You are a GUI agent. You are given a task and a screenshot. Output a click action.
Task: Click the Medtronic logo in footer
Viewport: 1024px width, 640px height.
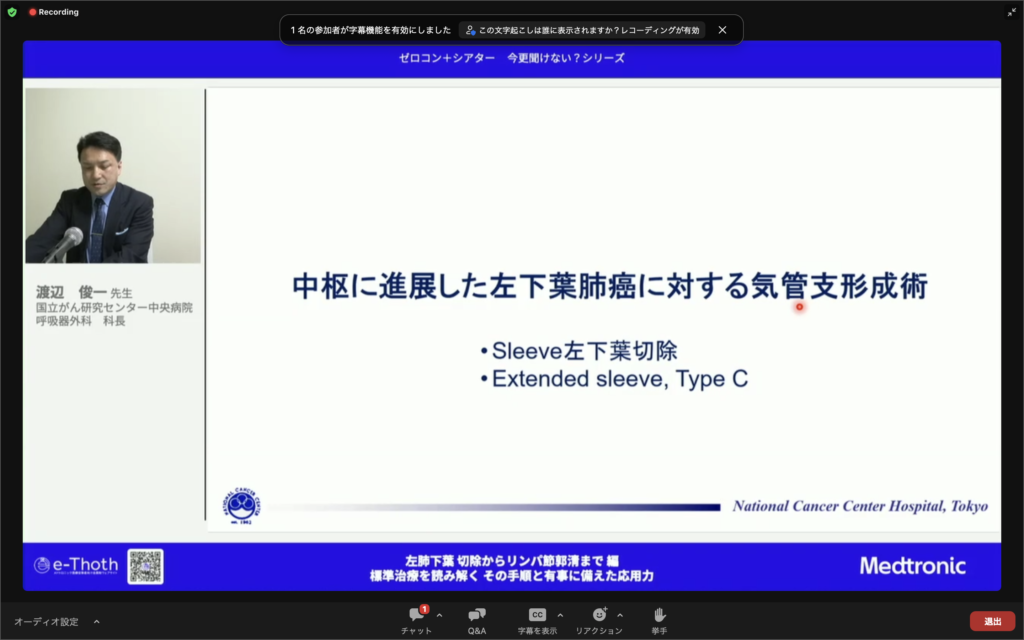coord(912,566)
